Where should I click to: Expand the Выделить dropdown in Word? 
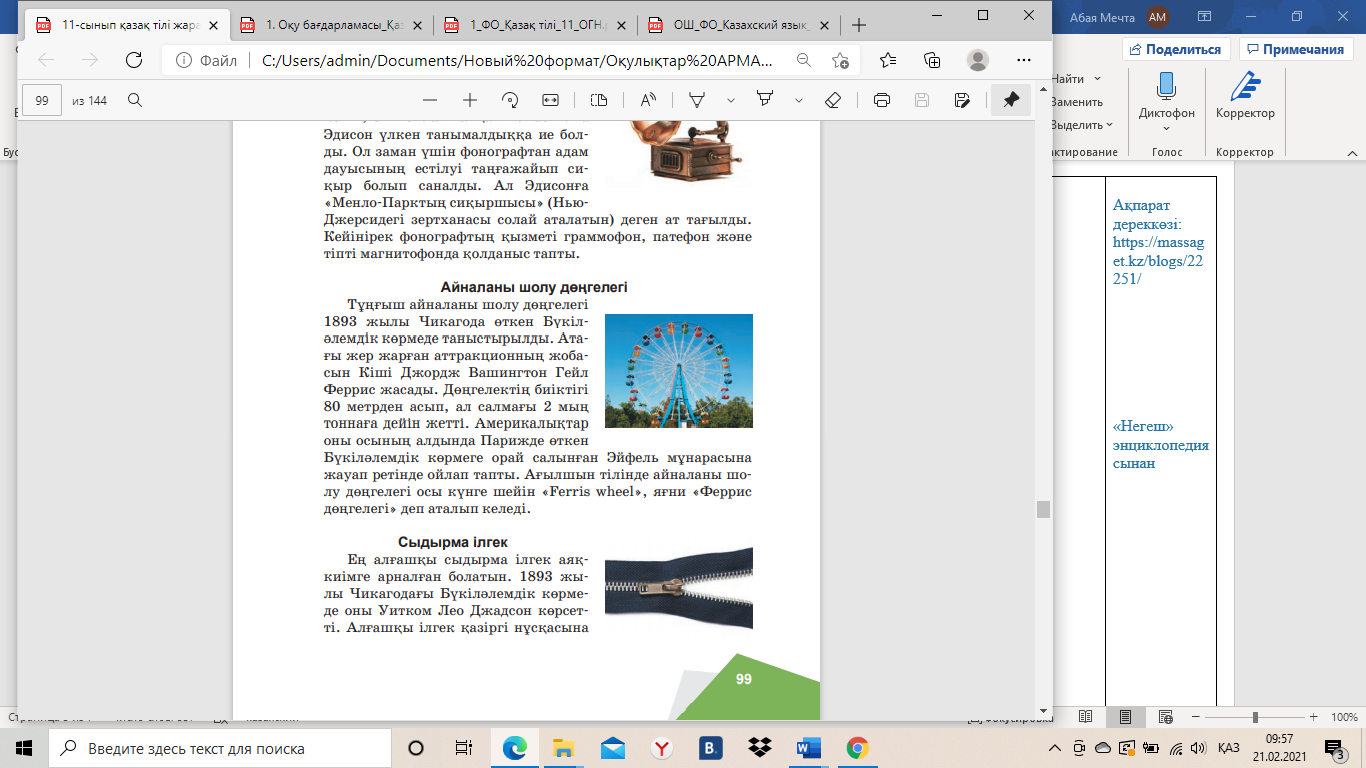(x=1110, y=125)
